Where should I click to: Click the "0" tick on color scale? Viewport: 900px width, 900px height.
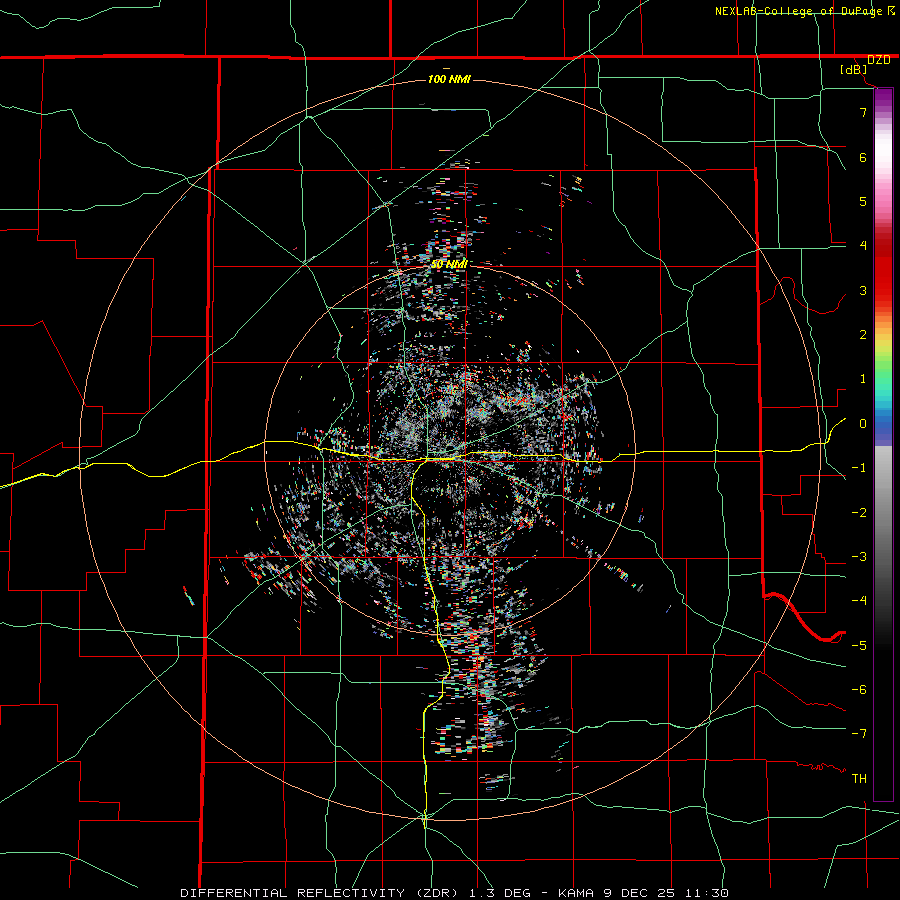coord(863,424)
